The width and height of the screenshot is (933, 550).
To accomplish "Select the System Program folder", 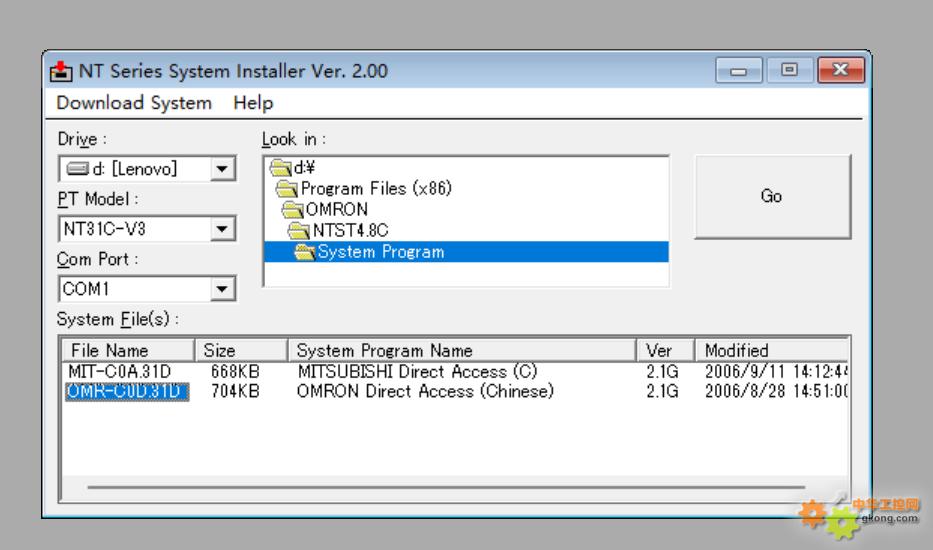I will (380, 252).
